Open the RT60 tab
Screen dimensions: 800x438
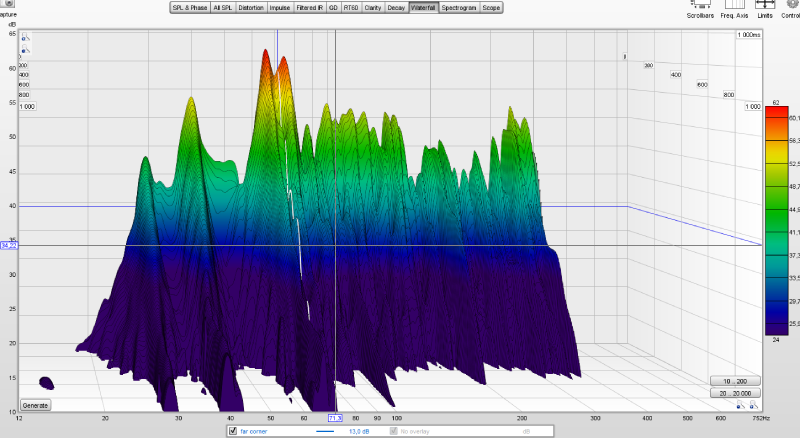tap(351, 7)
